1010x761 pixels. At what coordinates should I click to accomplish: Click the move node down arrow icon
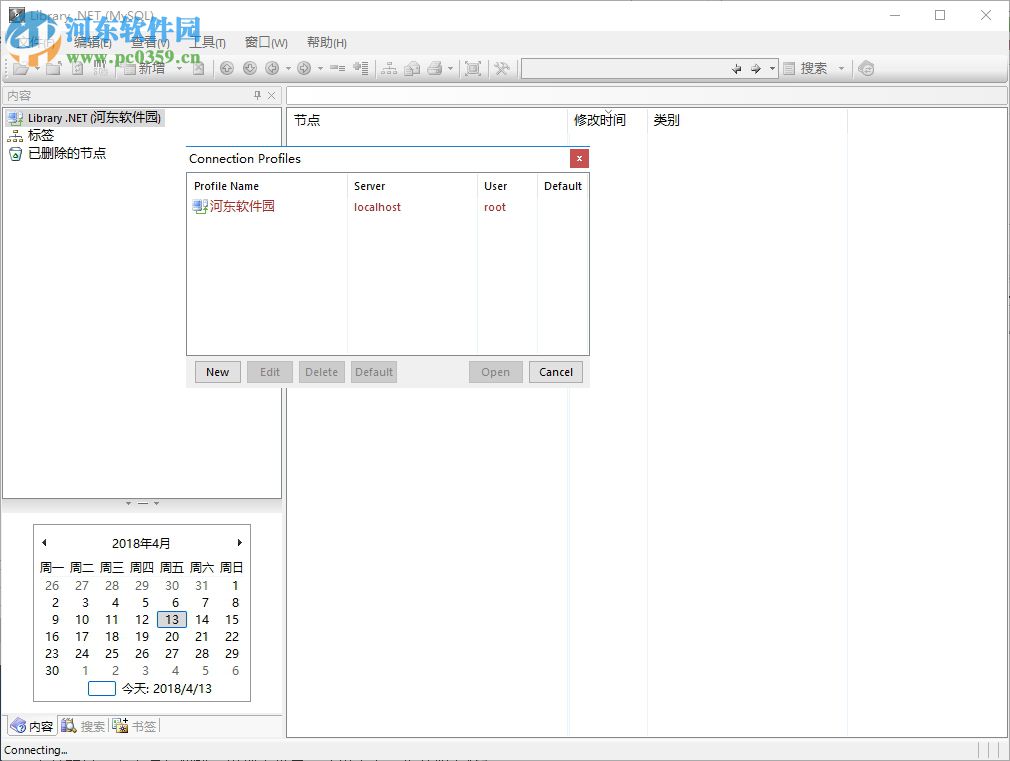tap(250, 68)
